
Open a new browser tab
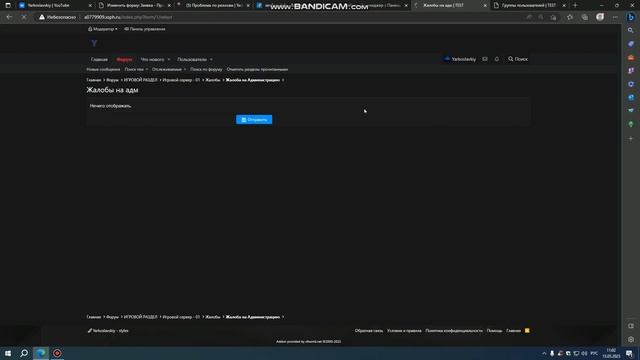tap(576, 5)
